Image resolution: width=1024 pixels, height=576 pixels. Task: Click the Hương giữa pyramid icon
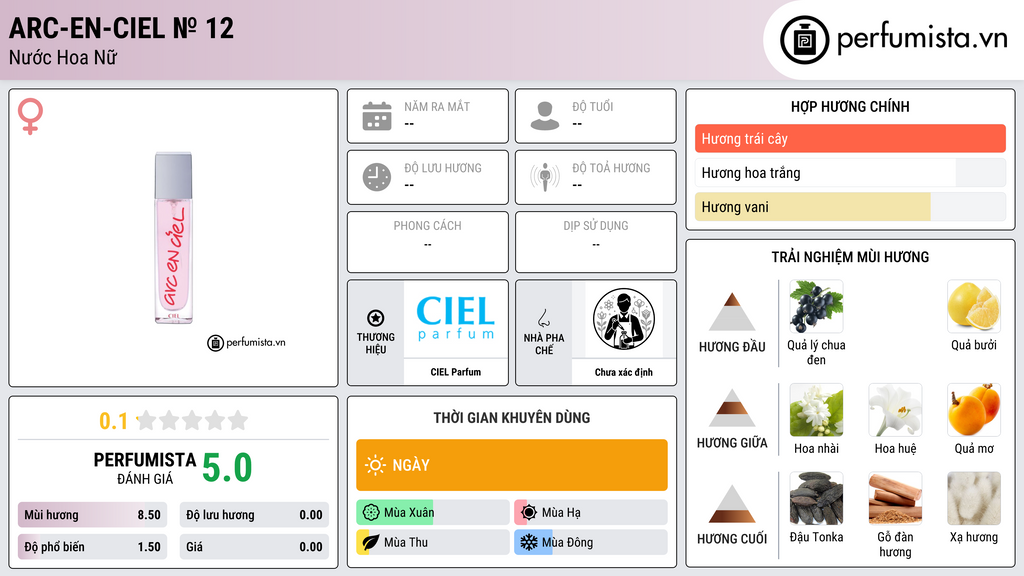(x=732, y=408)
